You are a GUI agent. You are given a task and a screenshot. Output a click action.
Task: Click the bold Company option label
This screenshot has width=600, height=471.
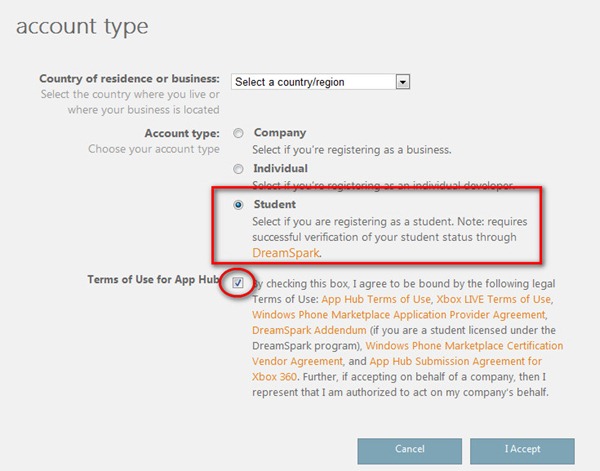pyautogui.click(x=280, y=133)
